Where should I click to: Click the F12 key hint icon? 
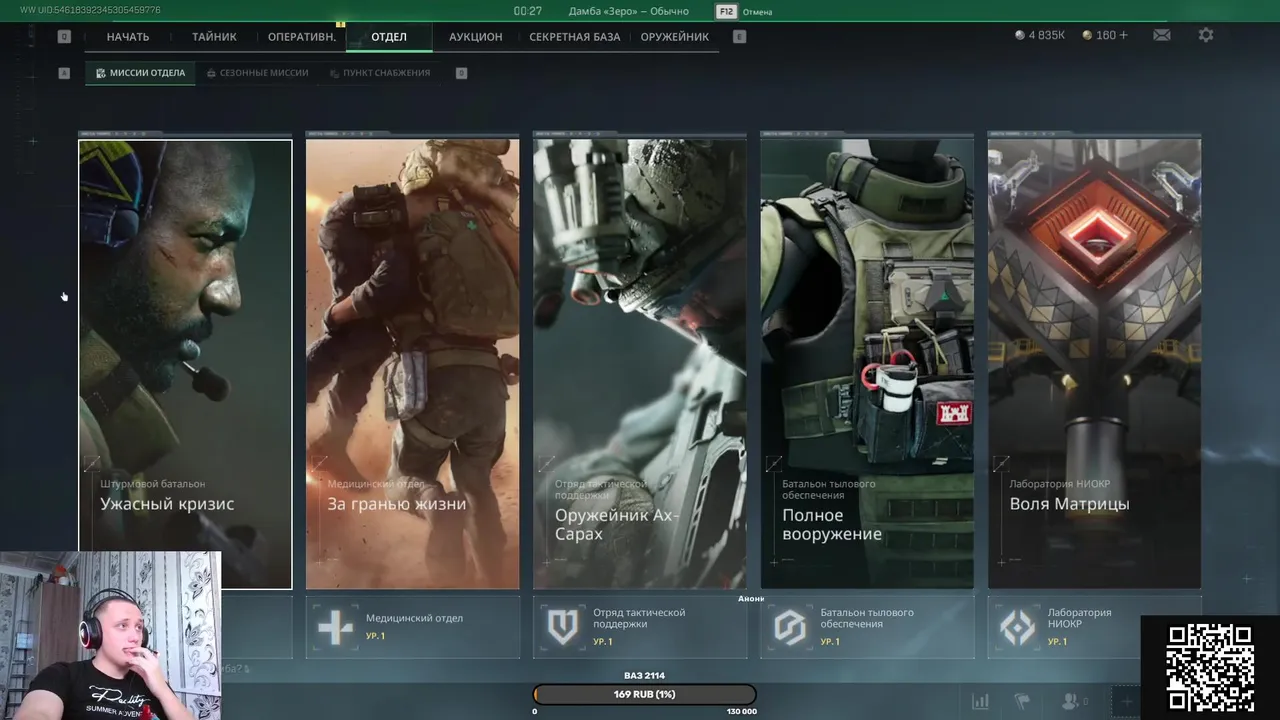pos(726,11)
